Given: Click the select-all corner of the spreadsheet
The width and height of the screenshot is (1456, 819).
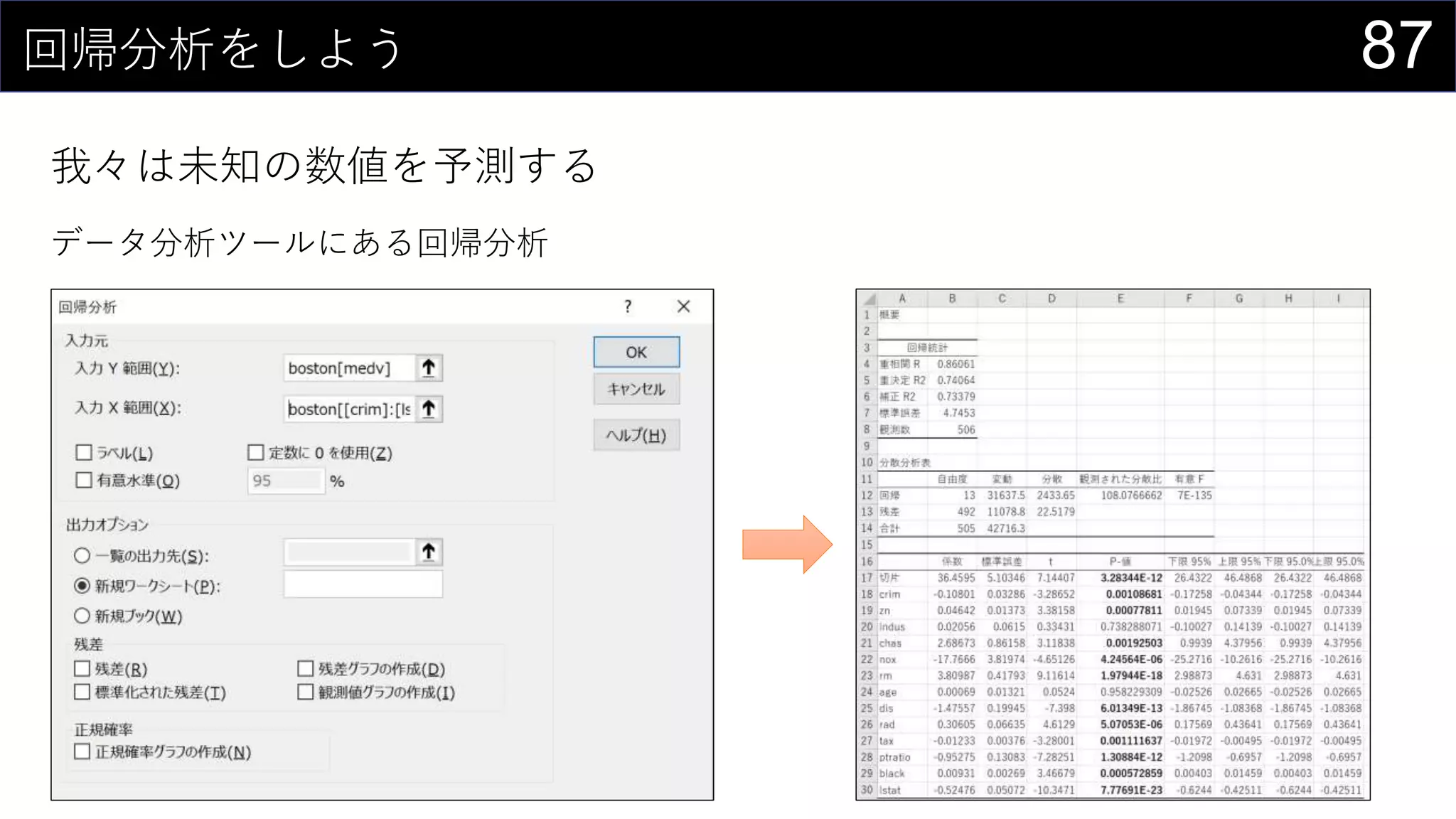Looking at the screenshot, I should [867, 299].
